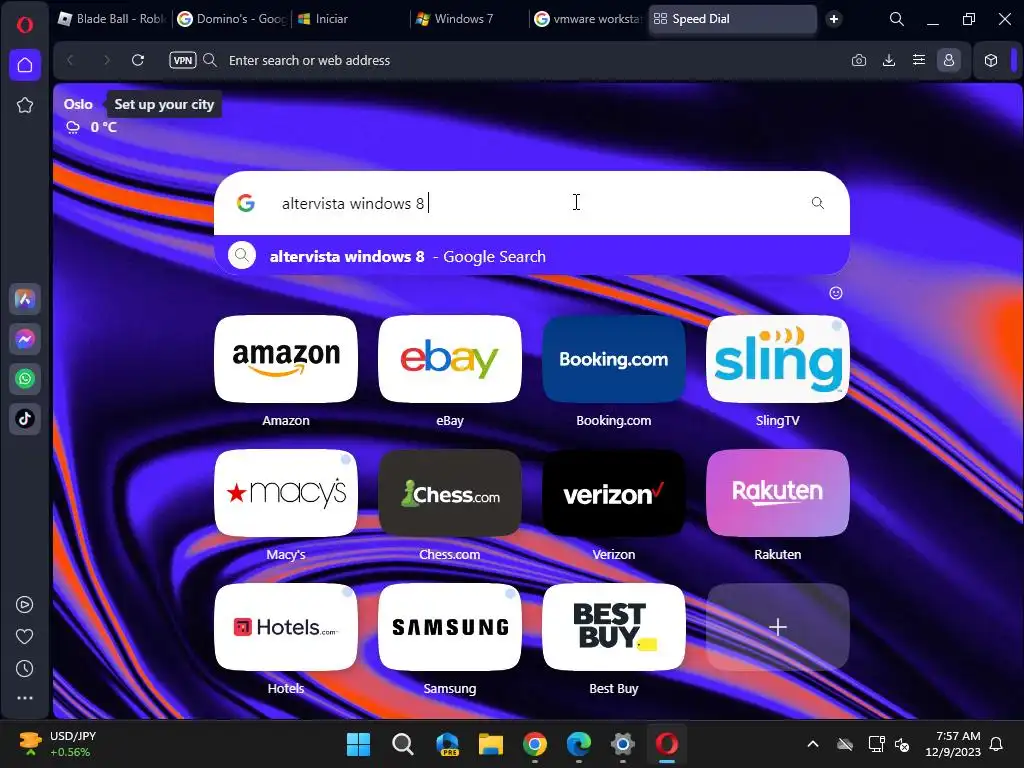Open the eBay speed dial tile
This screenshot has height=768, width=1024.
[450, 359]
